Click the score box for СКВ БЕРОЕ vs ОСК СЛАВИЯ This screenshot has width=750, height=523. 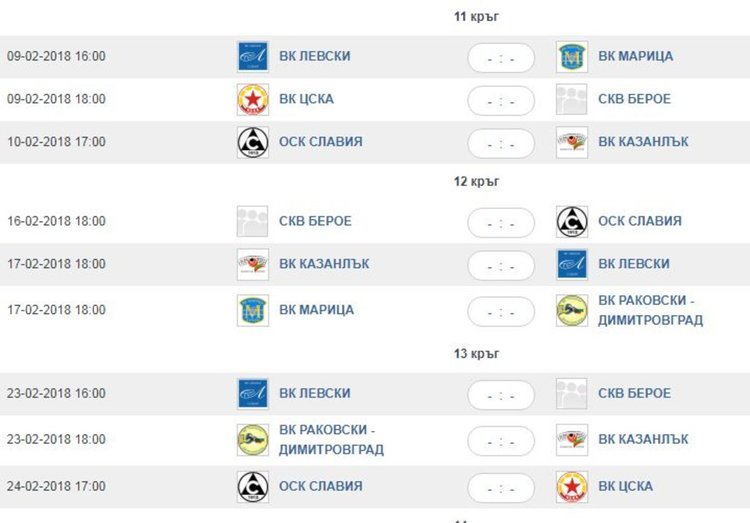(501, 222)
